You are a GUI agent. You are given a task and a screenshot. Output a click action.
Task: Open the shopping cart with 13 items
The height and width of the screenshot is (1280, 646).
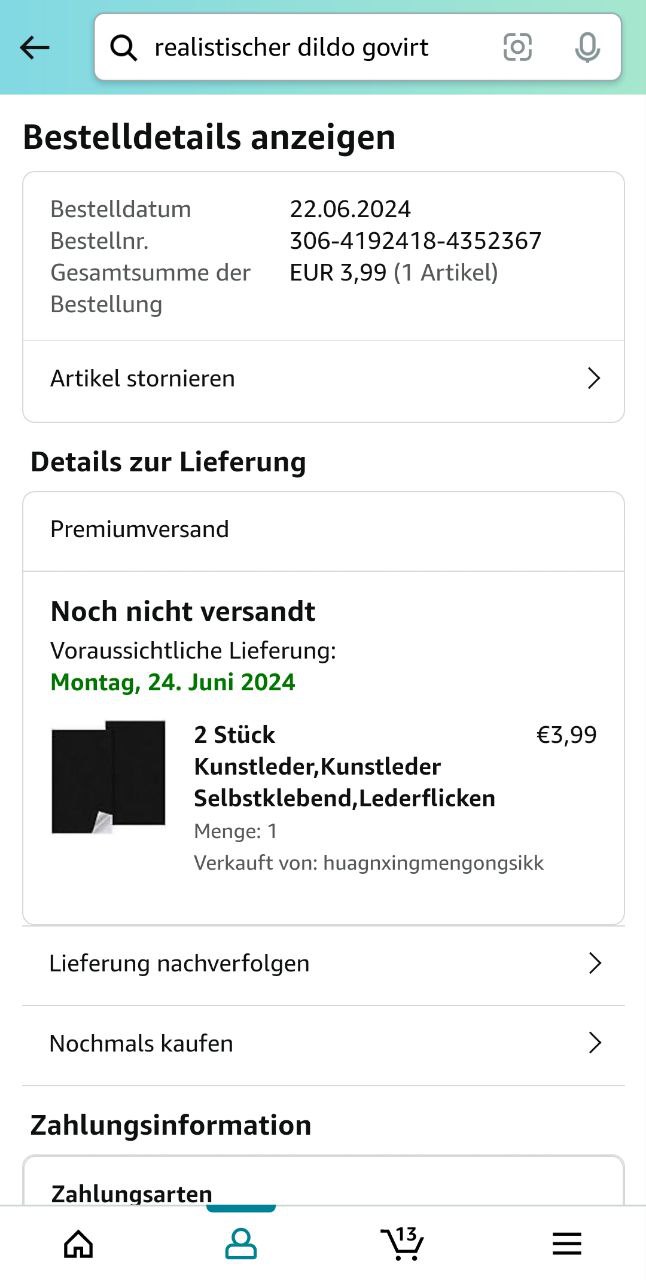pos(403,1243)
